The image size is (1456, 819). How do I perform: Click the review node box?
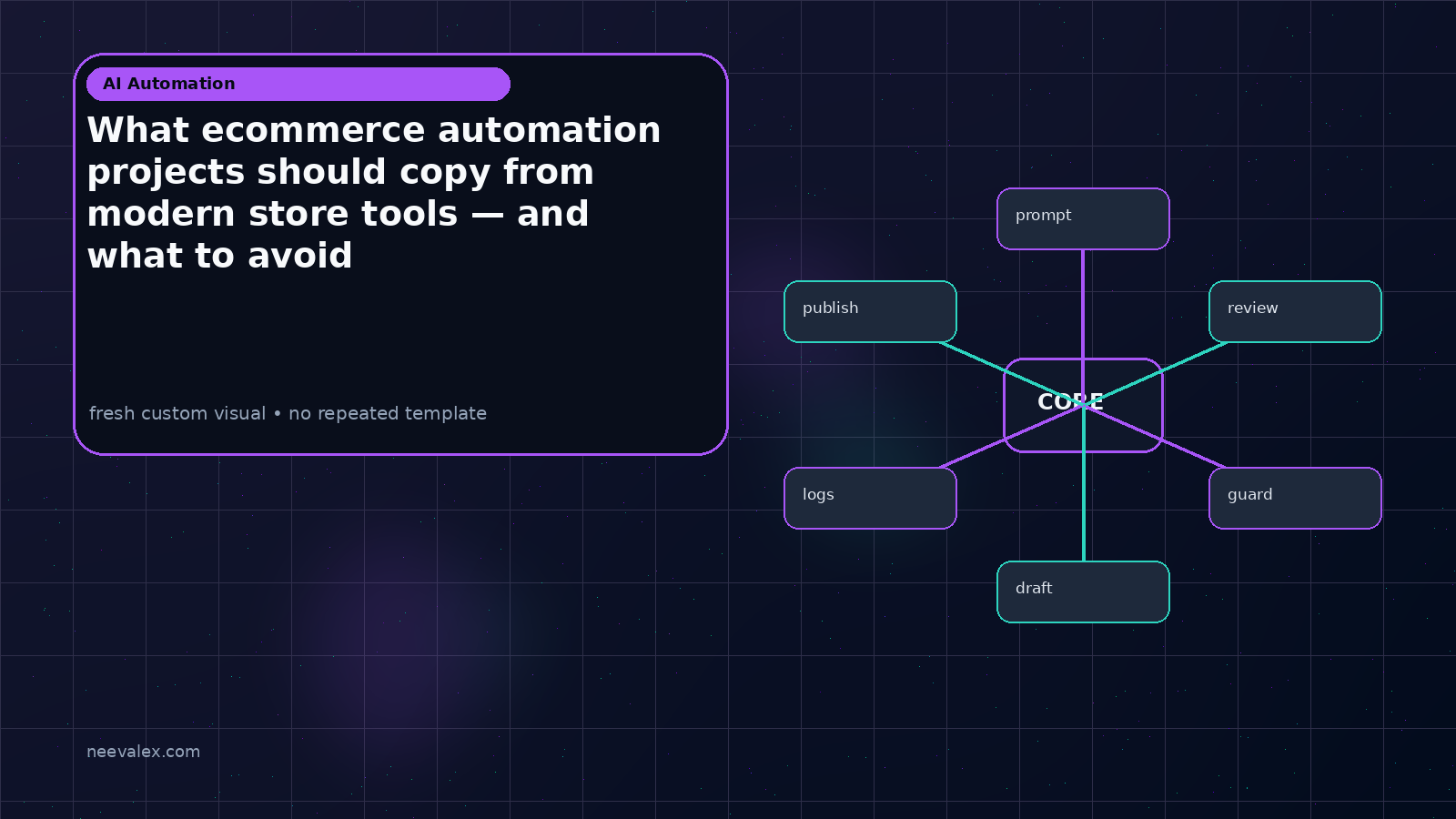pyautogui.click(x=1295, y=311)
